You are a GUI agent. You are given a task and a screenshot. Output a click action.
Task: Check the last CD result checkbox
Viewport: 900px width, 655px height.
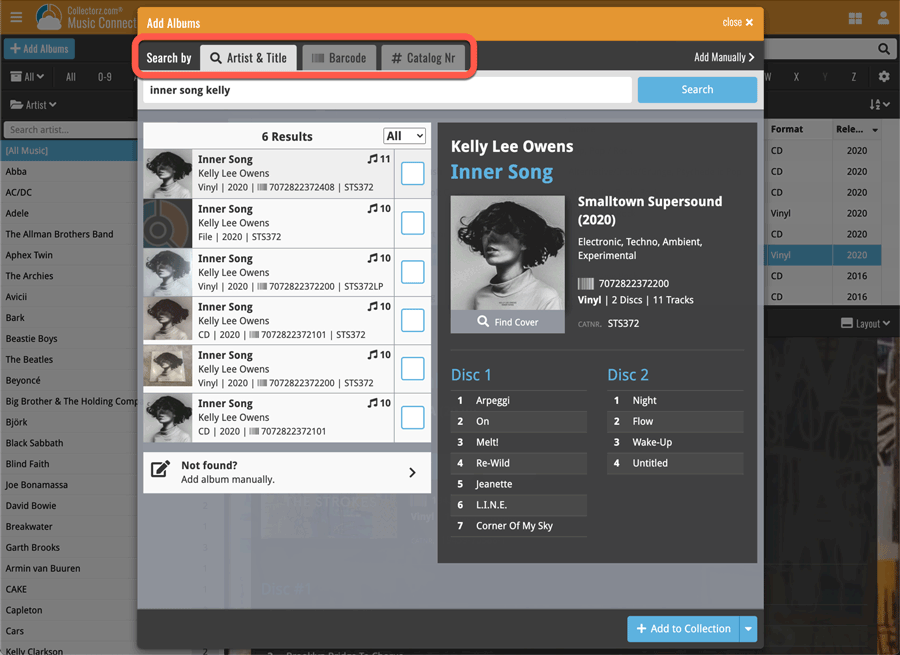click(413, 417)
